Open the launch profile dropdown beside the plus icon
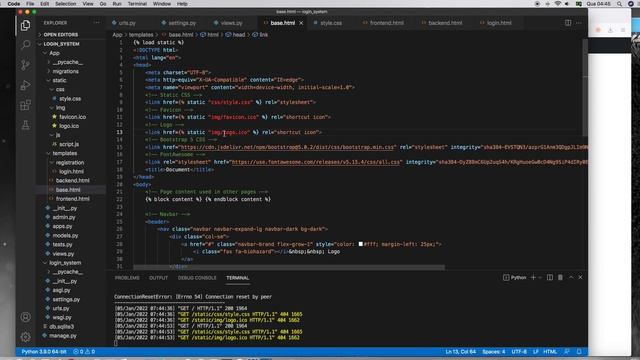640x360 pixels. tap(540, 278)
